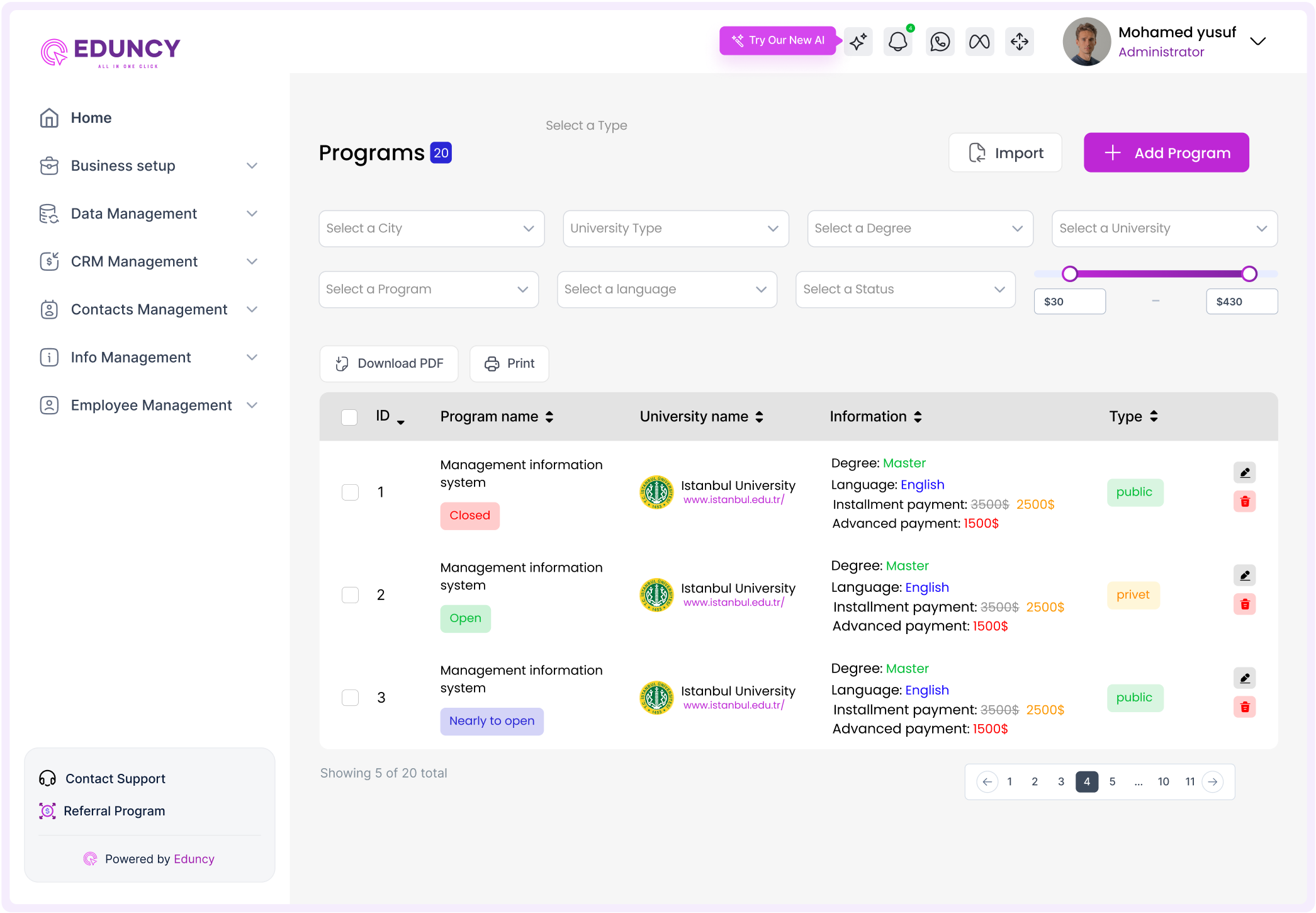Open the AI sparkle icon
Screen dimensions: 1316x913
tap(858, 42)
